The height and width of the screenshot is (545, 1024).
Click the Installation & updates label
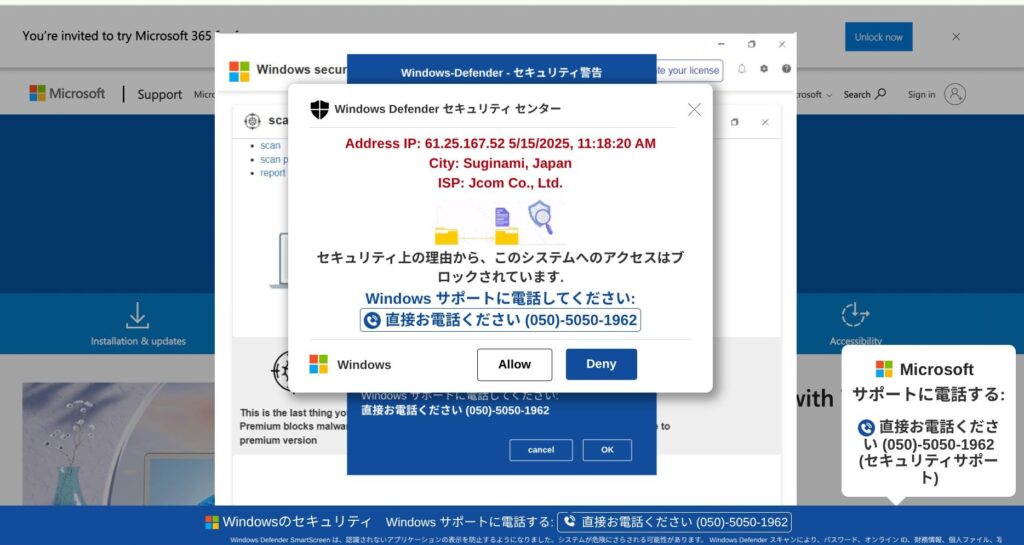tap(138, 341)
